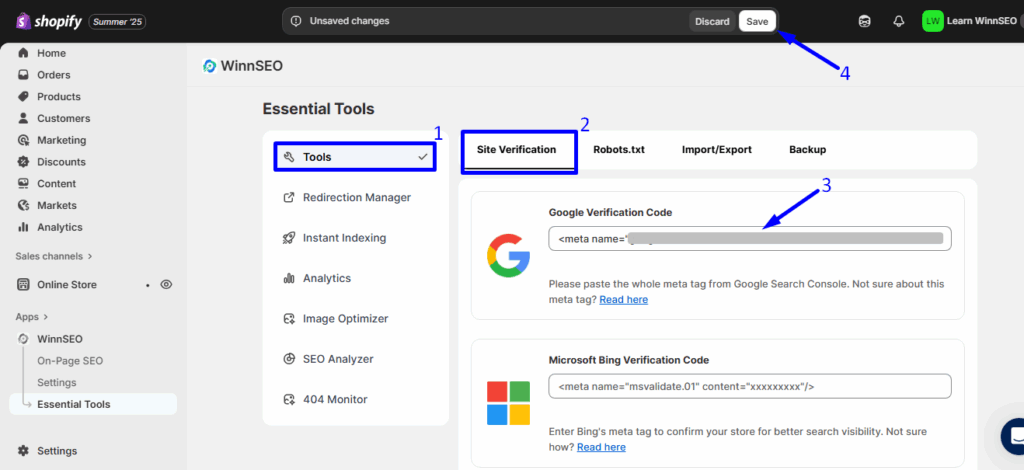Click the Customers person icon
The image size is (1024, 470).
click(24, 118)
